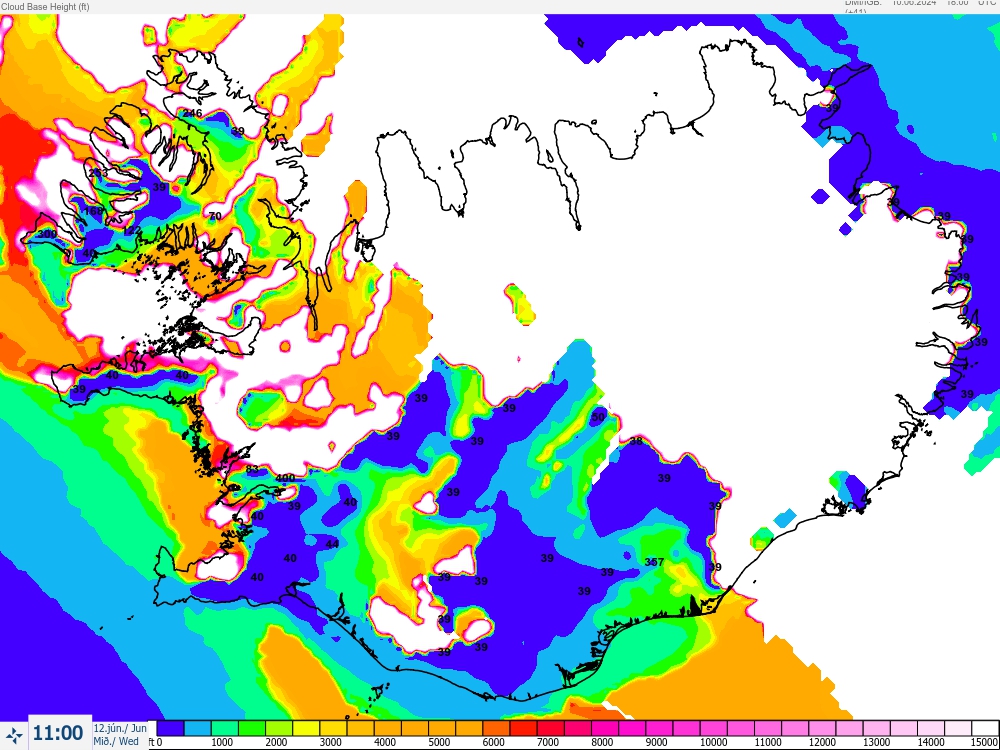Screen dimensions: 1000x750
Task: Click the 2000 legend scale label
Action: pyautogui.click(x=276, y=742)
